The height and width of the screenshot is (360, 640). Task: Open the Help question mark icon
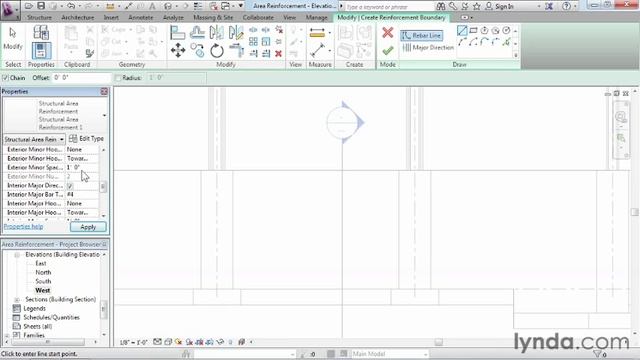coord(566,6)
